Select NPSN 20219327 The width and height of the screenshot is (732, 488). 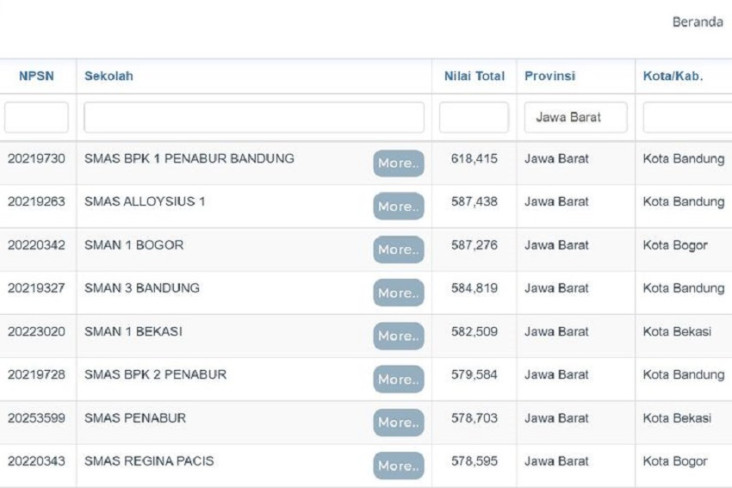tap(36, 288)
